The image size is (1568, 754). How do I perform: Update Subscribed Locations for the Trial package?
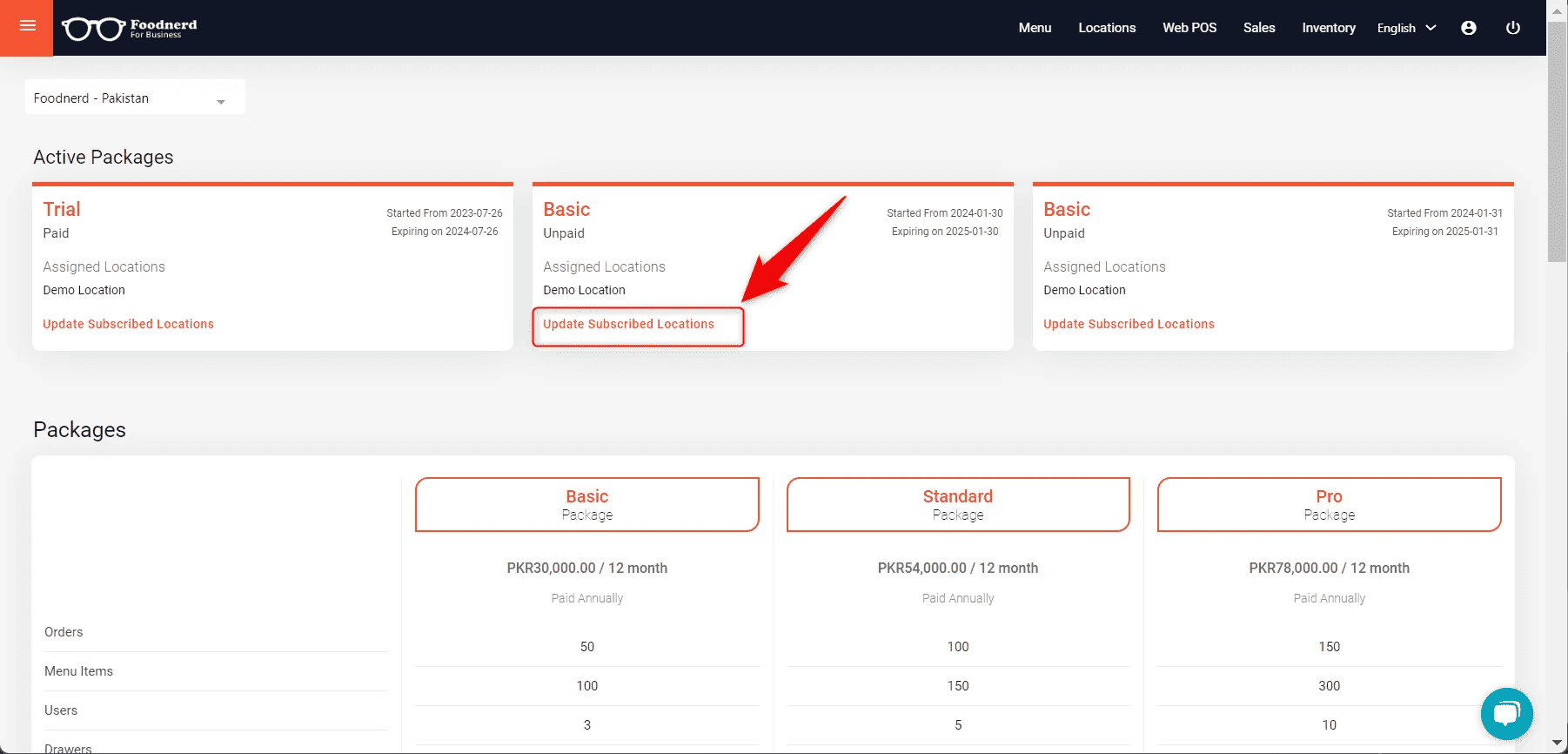[129, 324]
